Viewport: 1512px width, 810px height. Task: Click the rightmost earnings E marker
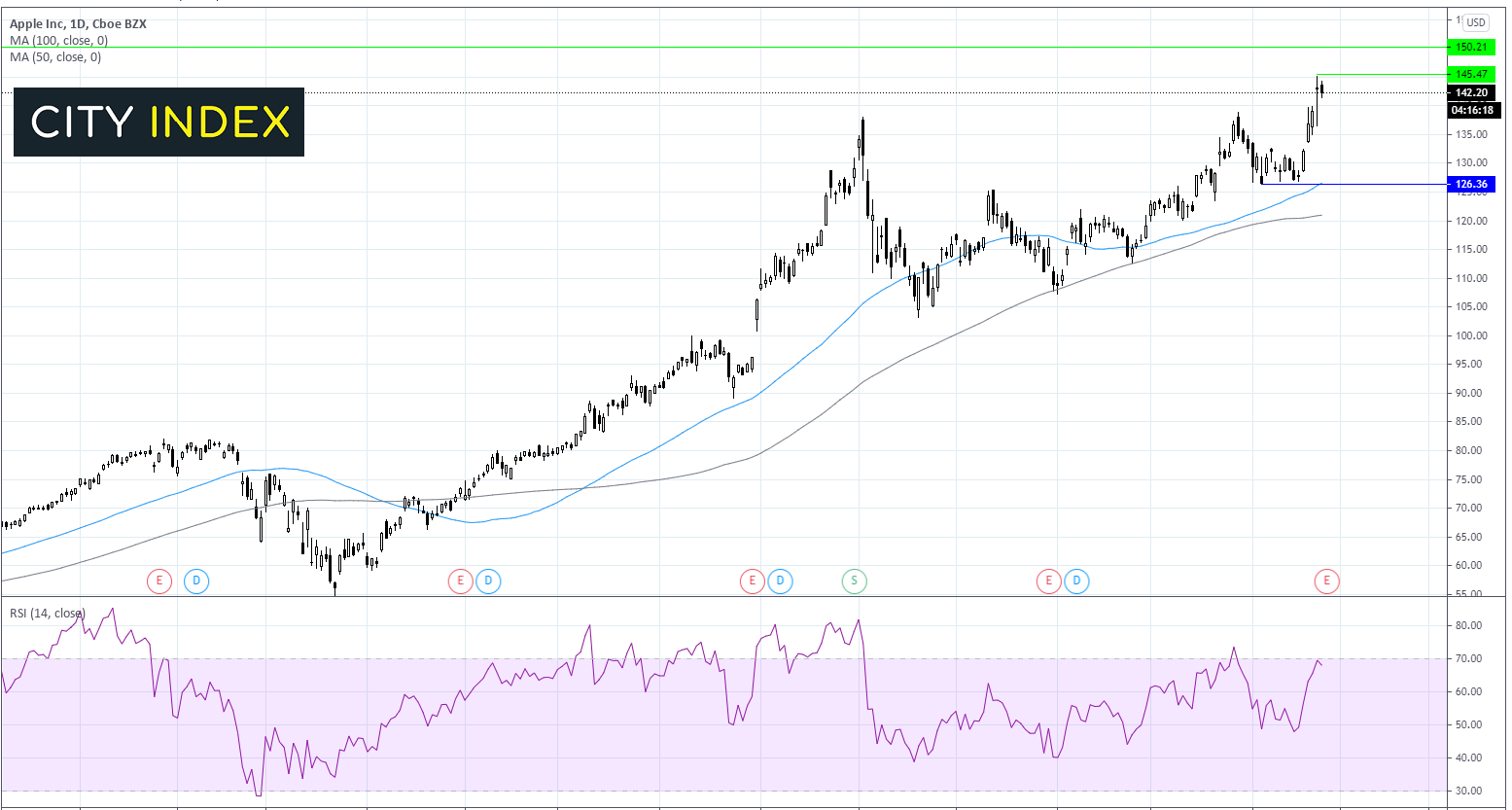click(1326, 581)
